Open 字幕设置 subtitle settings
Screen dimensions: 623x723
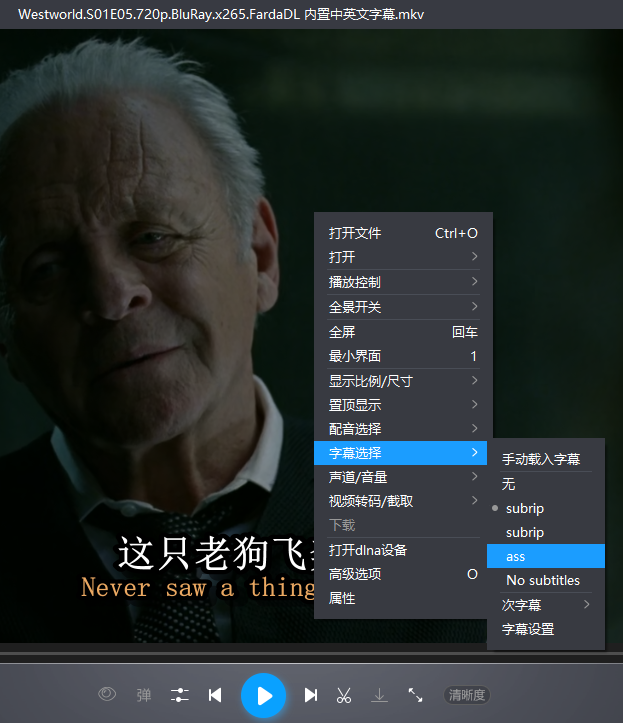coord(546,629)
